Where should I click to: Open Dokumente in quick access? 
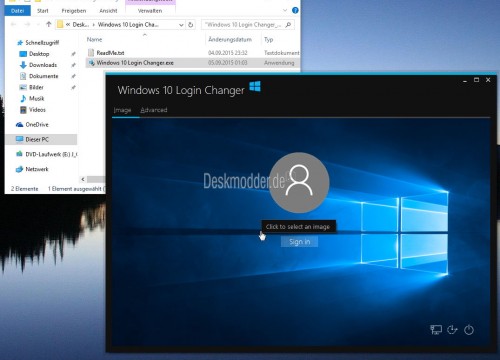click(x=43, y=76)
